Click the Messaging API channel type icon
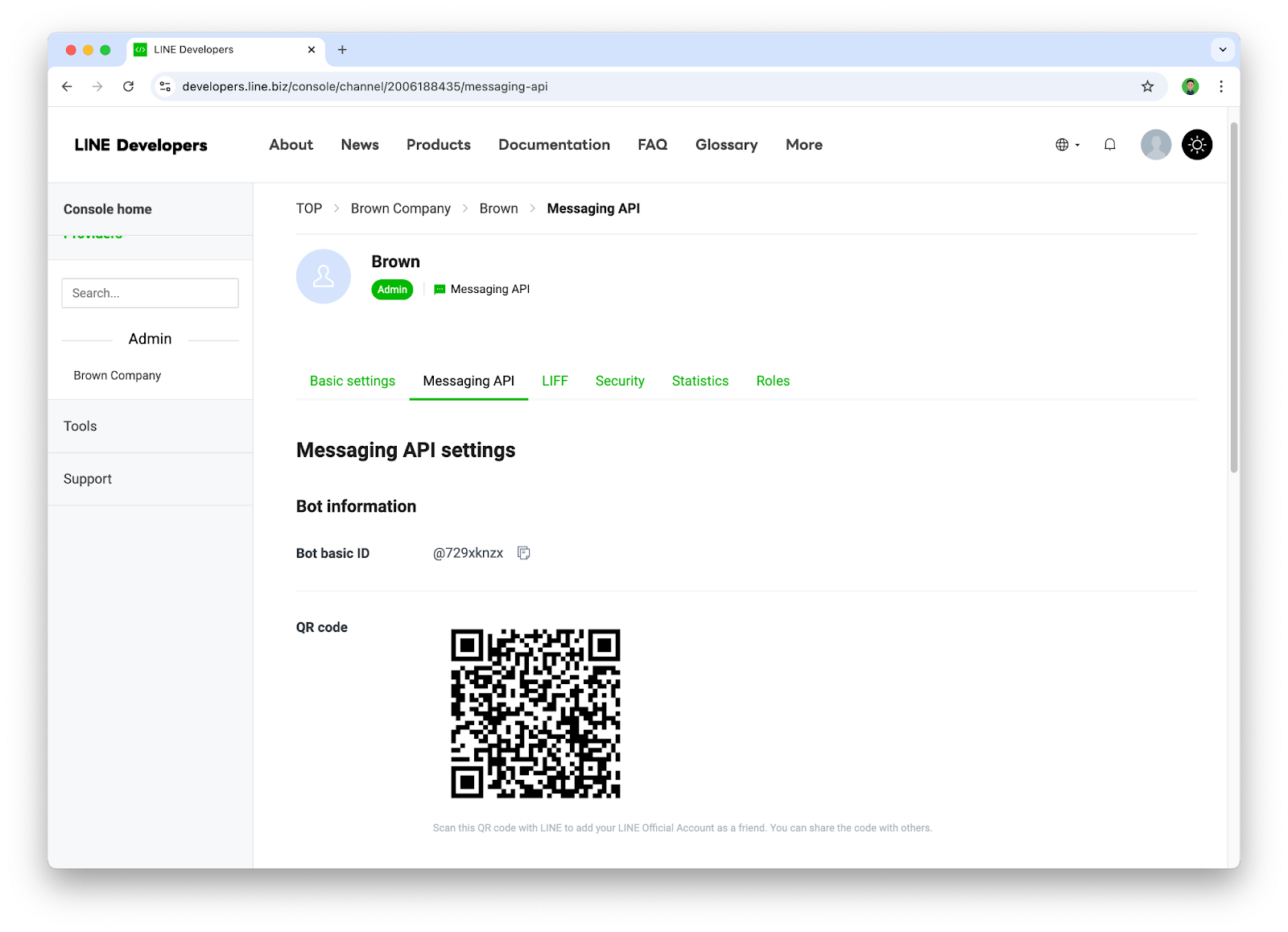 point(440,290)
